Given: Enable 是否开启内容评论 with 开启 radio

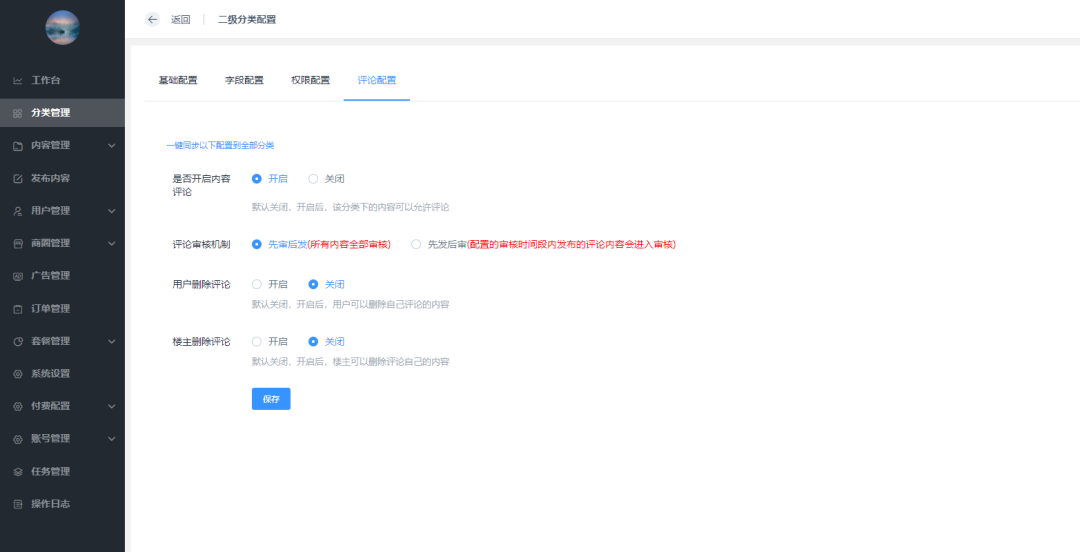Looking at the screenshot, I should pyautogui.click(x=257, y=178).
